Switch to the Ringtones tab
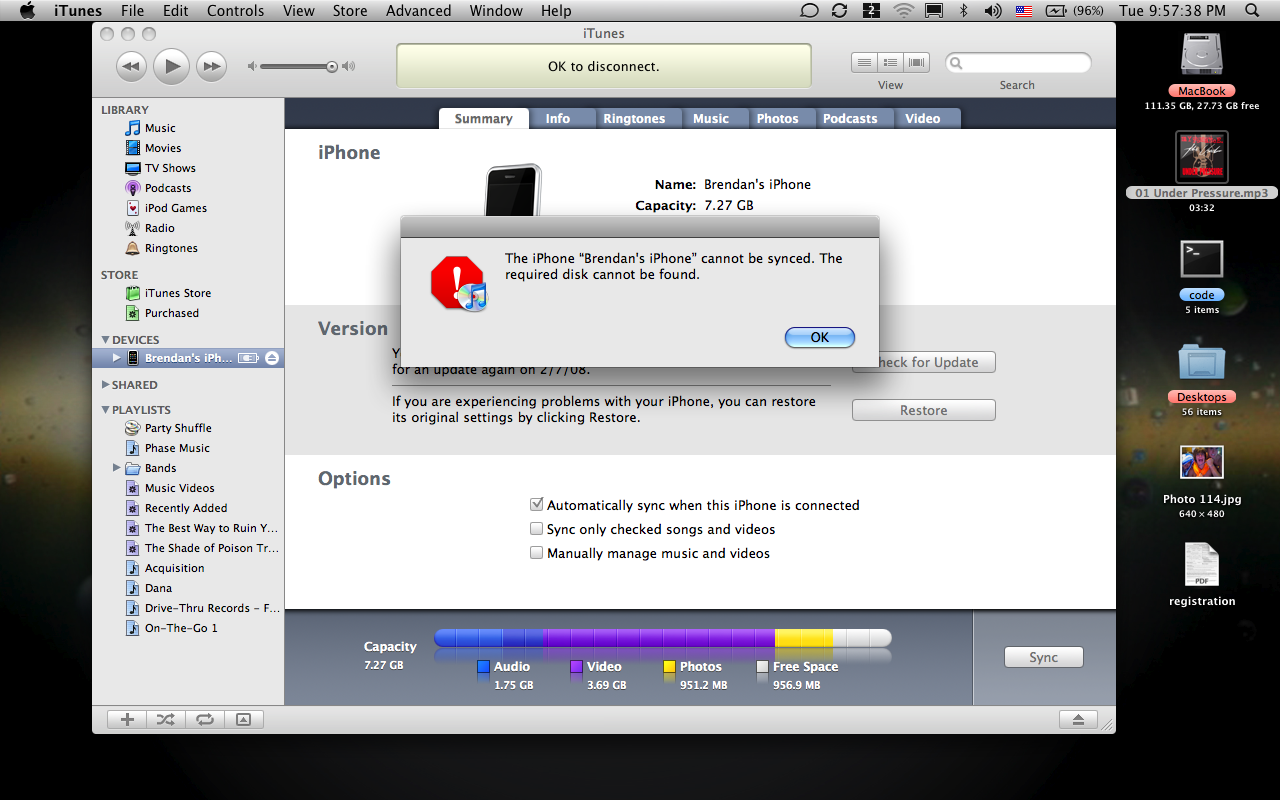Screen dimensions: 1280x800 point(634,118)
